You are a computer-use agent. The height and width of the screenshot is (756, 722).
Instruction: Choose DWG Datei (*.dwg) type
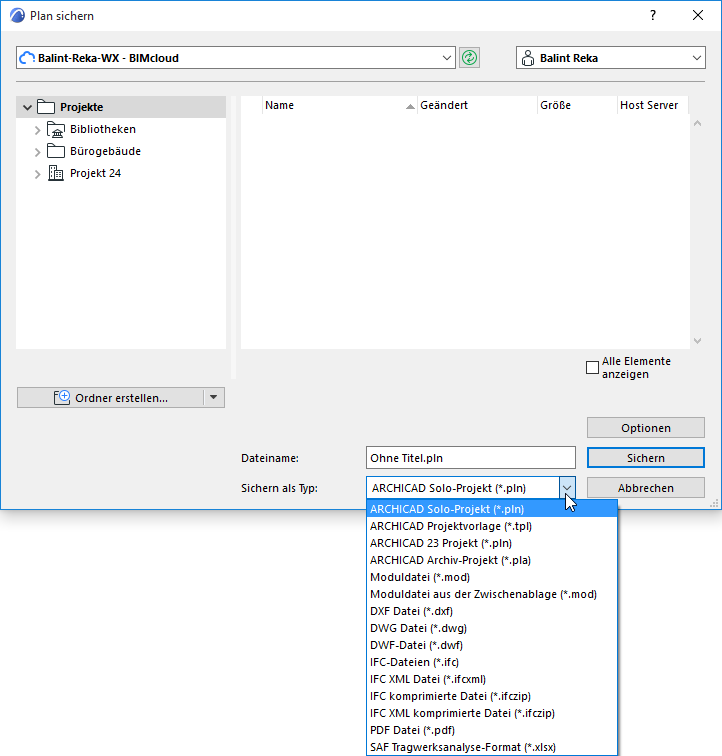tap(491, 628)
